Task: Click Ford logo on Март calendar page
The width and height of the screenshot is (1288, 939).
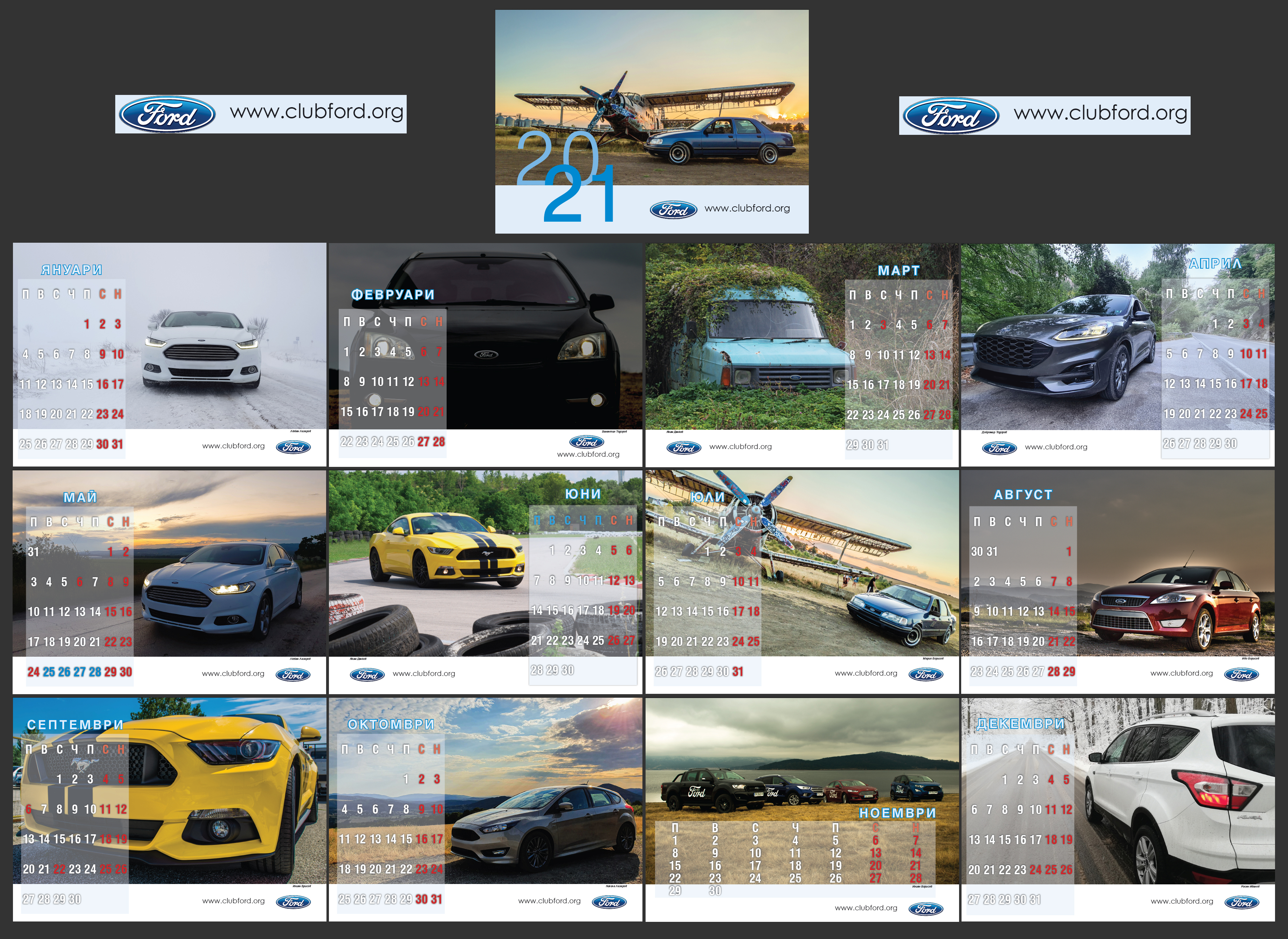Action: tap(684, 447)
